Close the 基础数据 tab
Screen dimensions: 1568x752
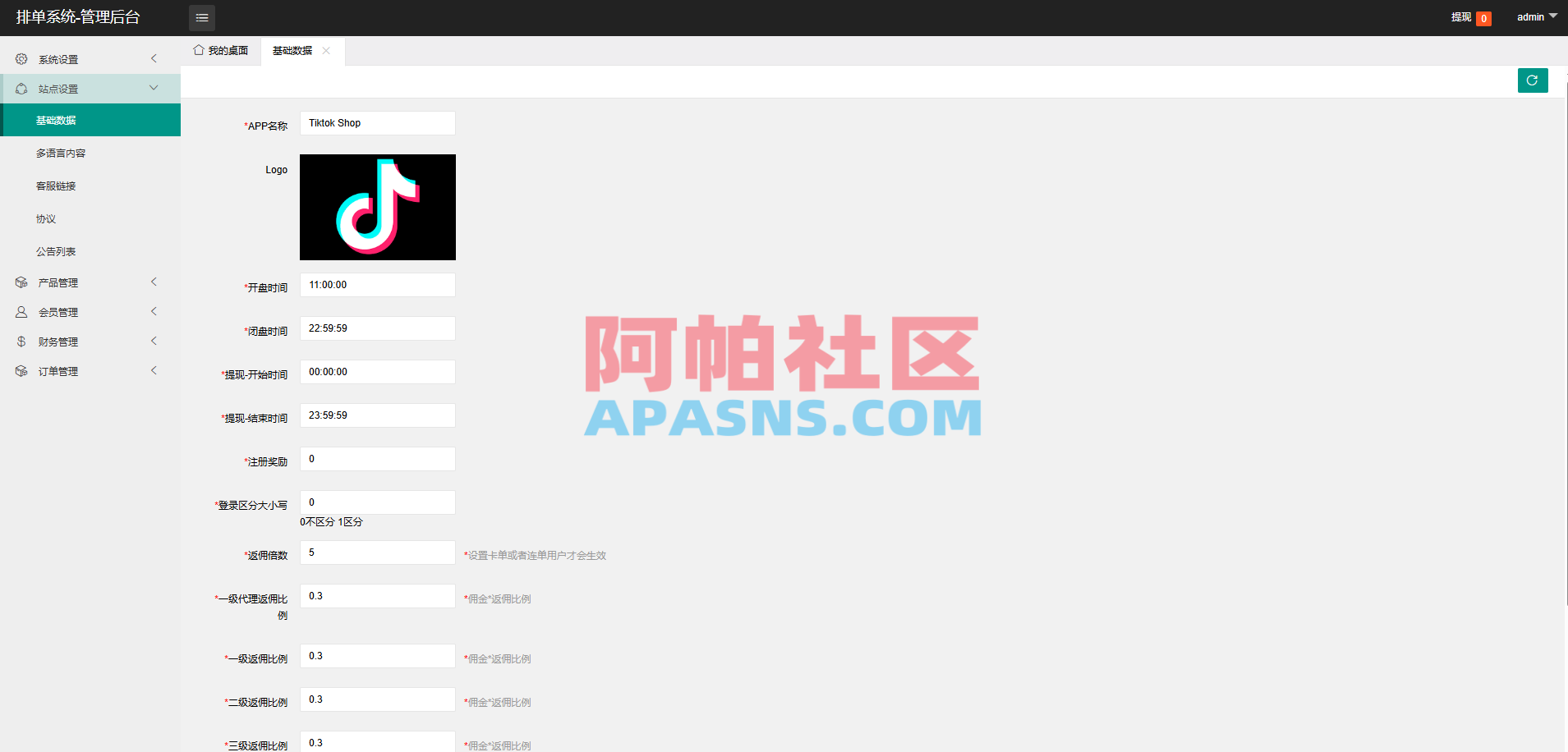pos(326,50)
